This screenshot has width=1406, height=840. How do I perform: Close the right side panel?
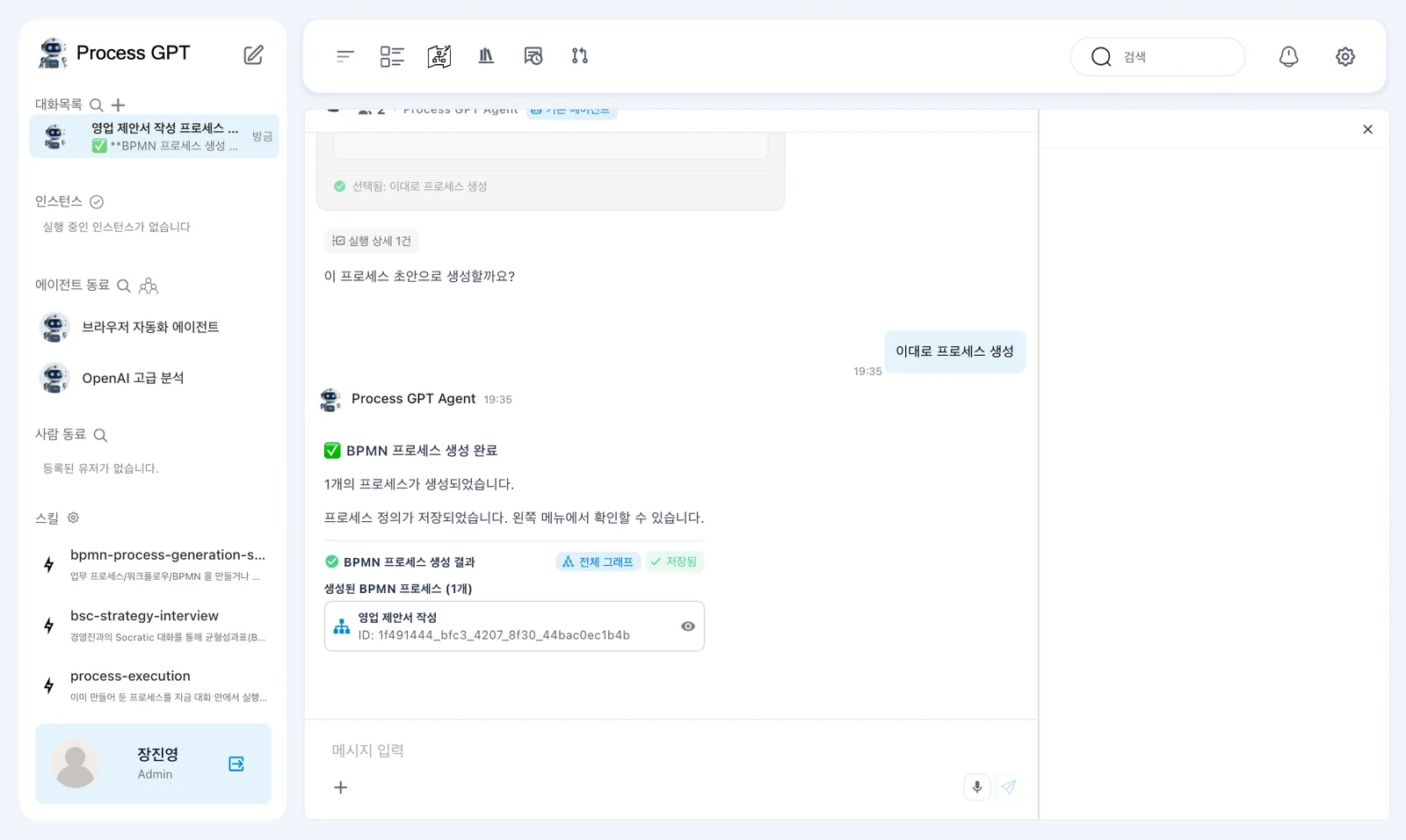[x=1367, y=129]
